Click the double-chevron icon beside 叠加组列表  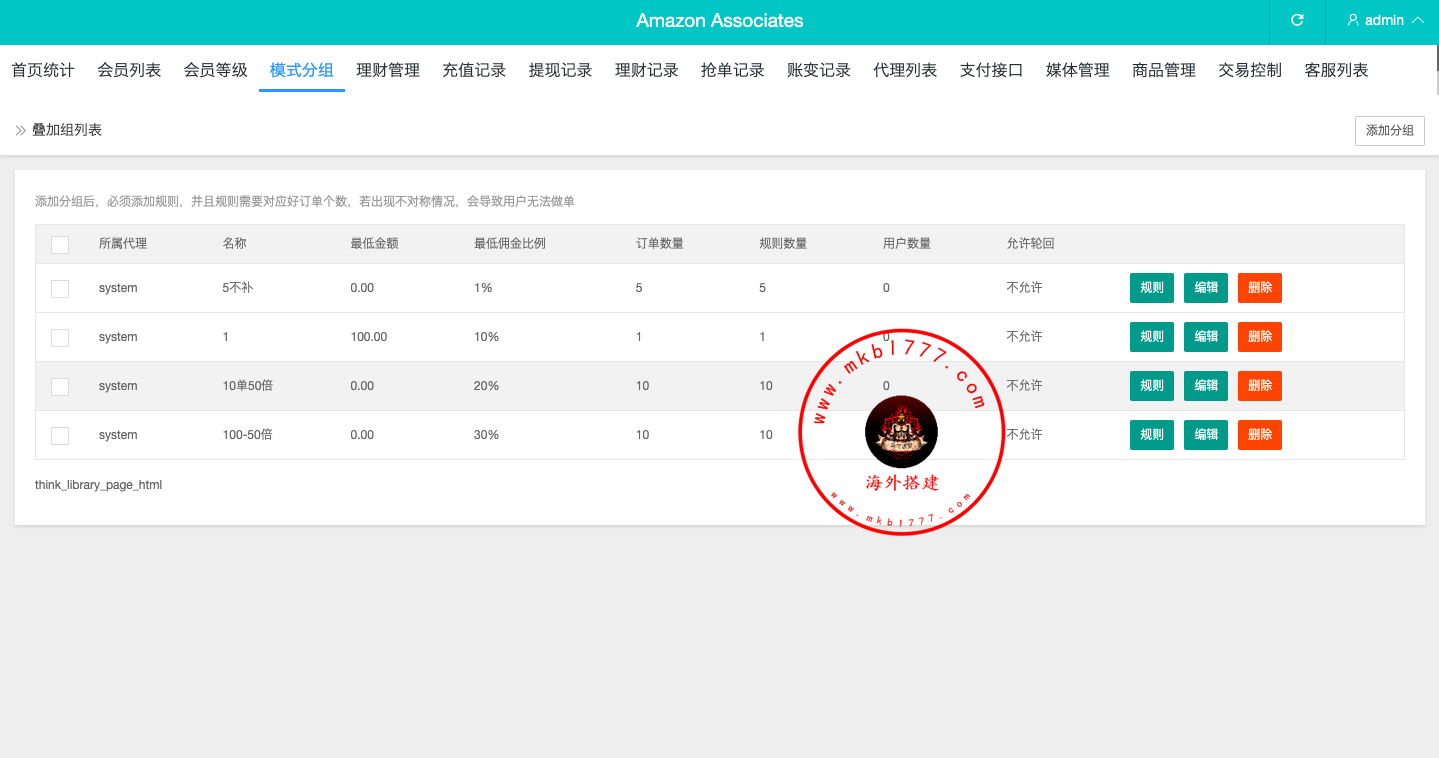coord(21,130)
